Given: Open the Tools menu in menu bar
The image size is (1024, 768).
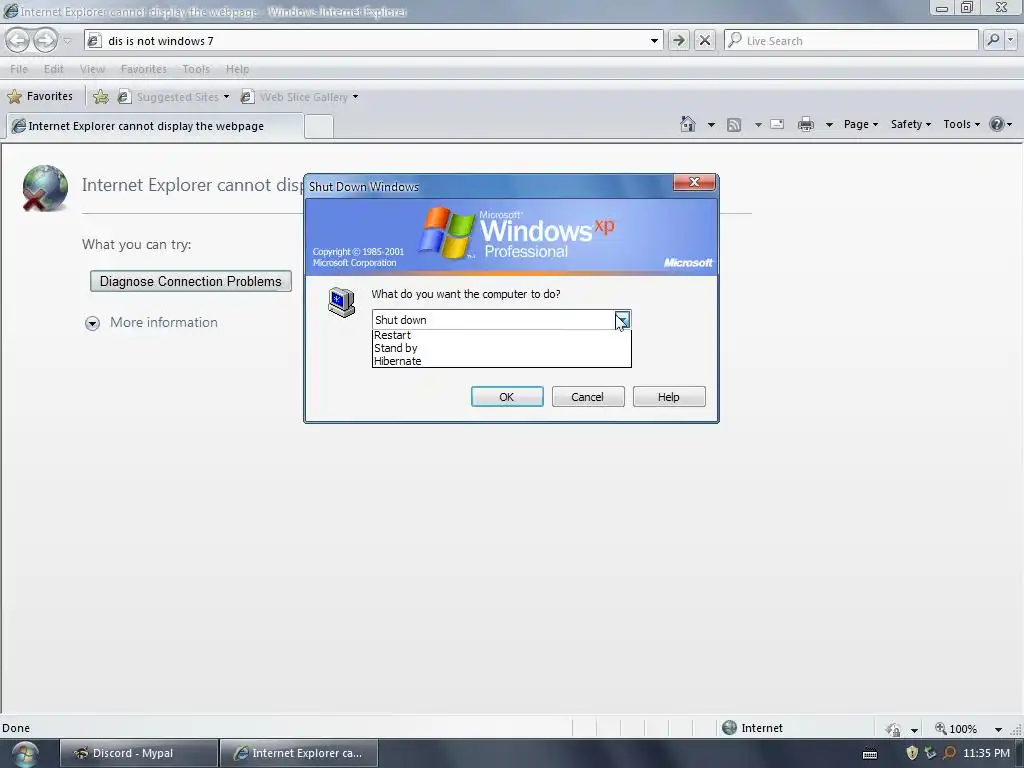Looking at the screenshot, I should click(196, 69).
